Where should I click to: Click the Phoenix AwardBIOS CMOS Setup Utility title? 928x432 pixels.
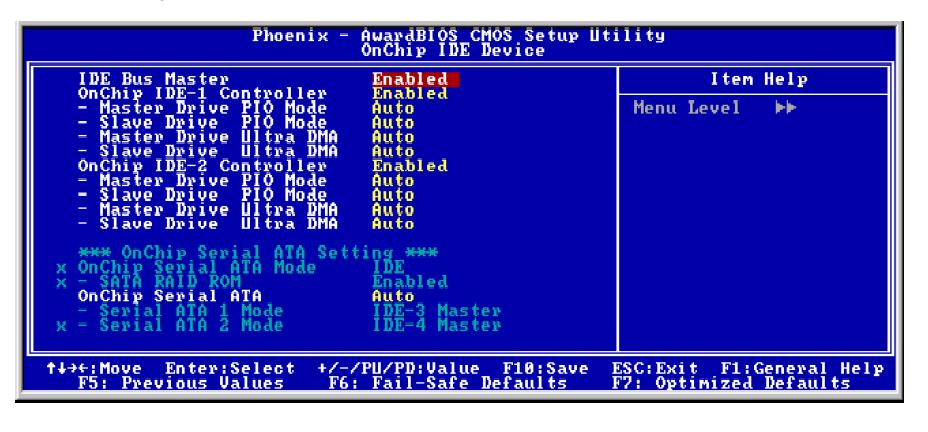point(459,36)
